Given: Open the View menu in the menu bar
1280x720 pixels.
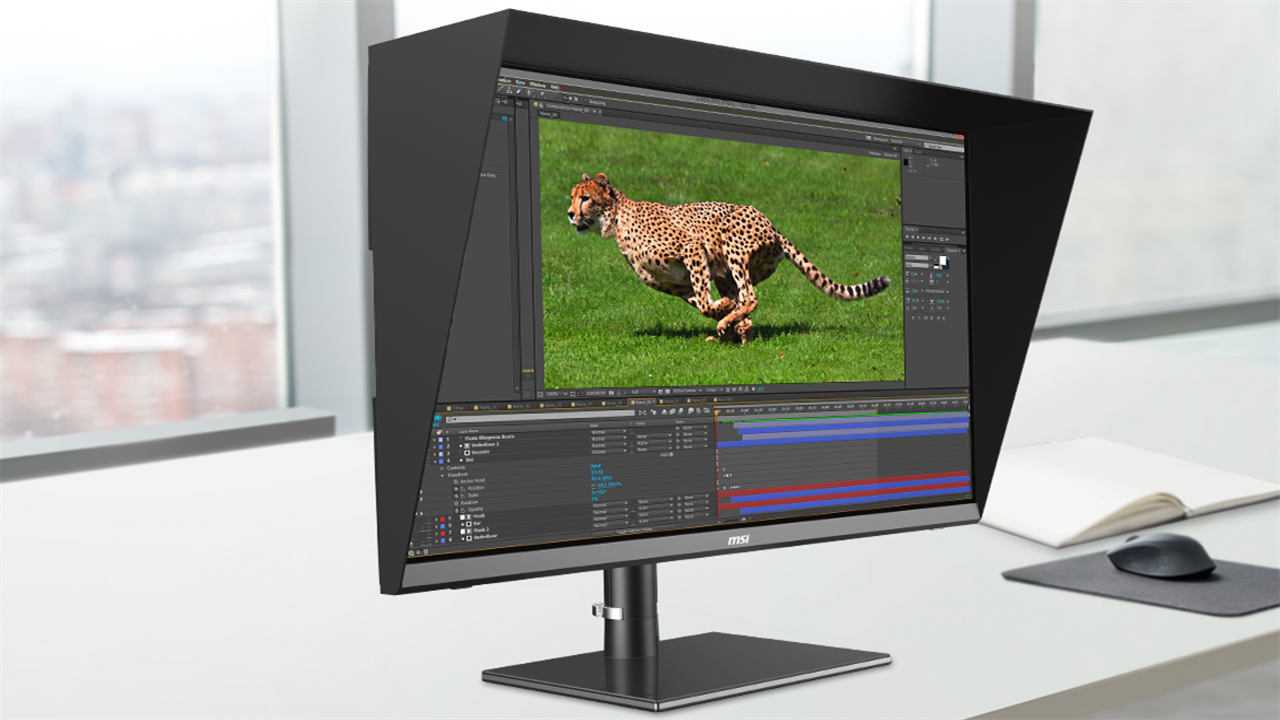Looking at the screenshot, I should (x=520, y=83).
